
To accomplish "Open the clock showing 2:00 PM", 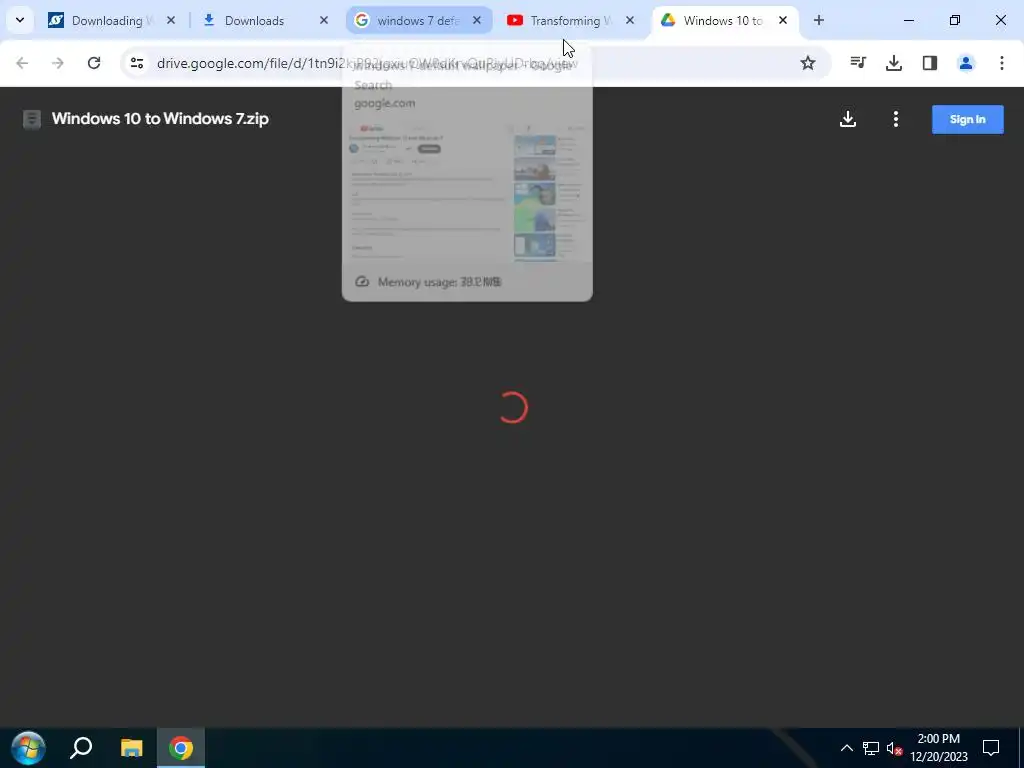I will pos(938,748).
